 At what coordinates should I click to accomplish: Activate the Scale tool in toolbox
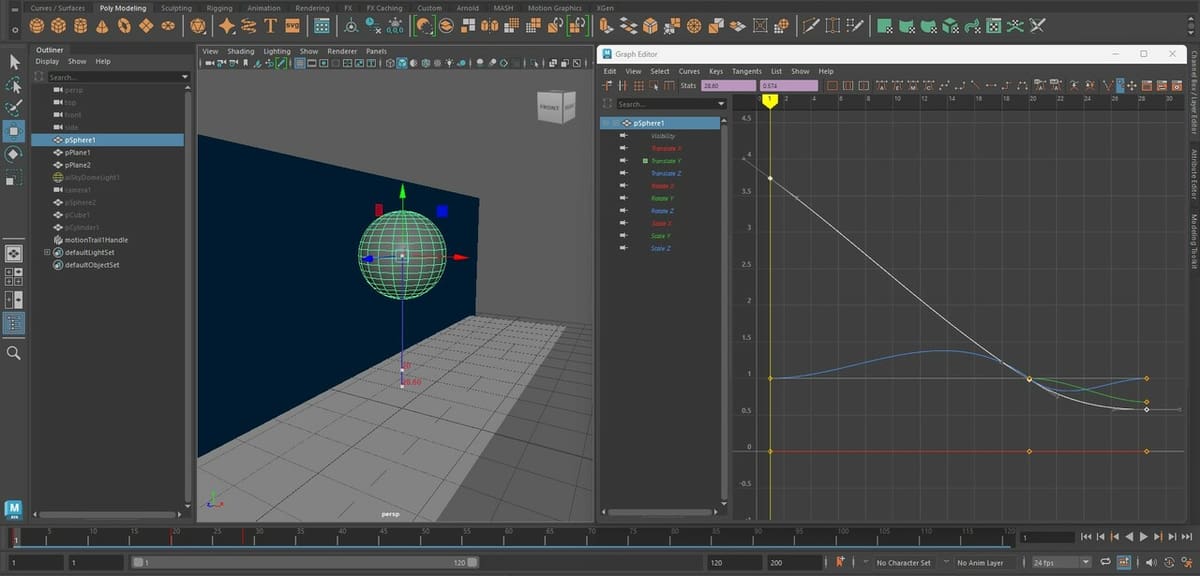[15, 178]
